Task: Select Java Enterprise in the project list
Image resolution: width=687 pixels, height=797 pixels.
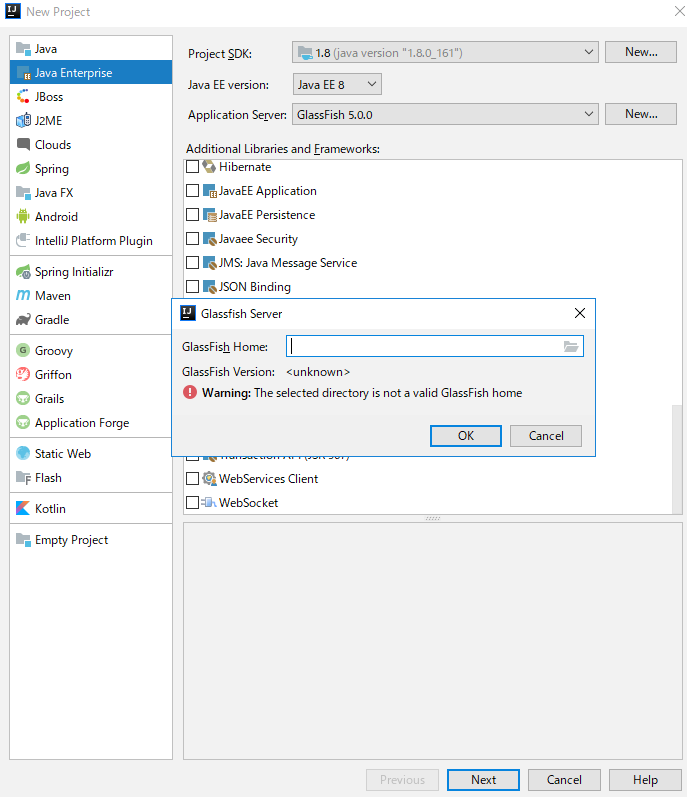Action: pos(91,73)
